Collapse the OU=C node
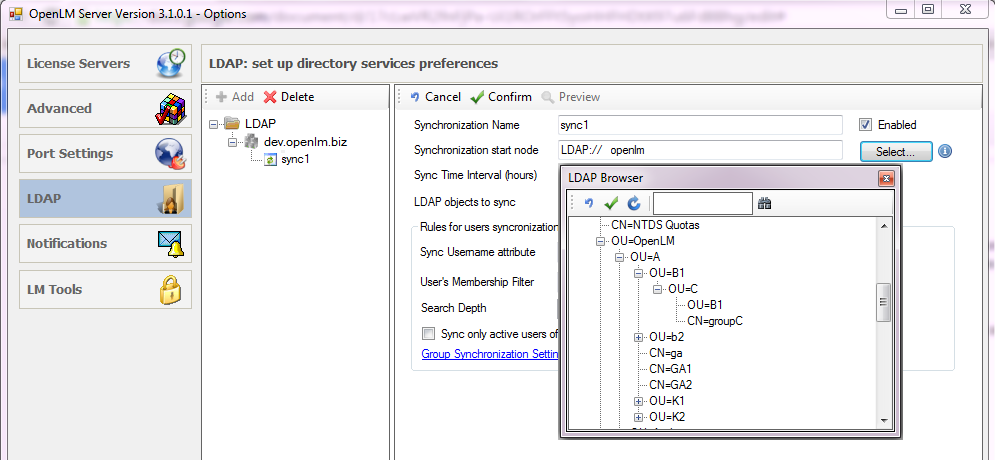Viewport: 995px width, 460px height. [657, 289]
